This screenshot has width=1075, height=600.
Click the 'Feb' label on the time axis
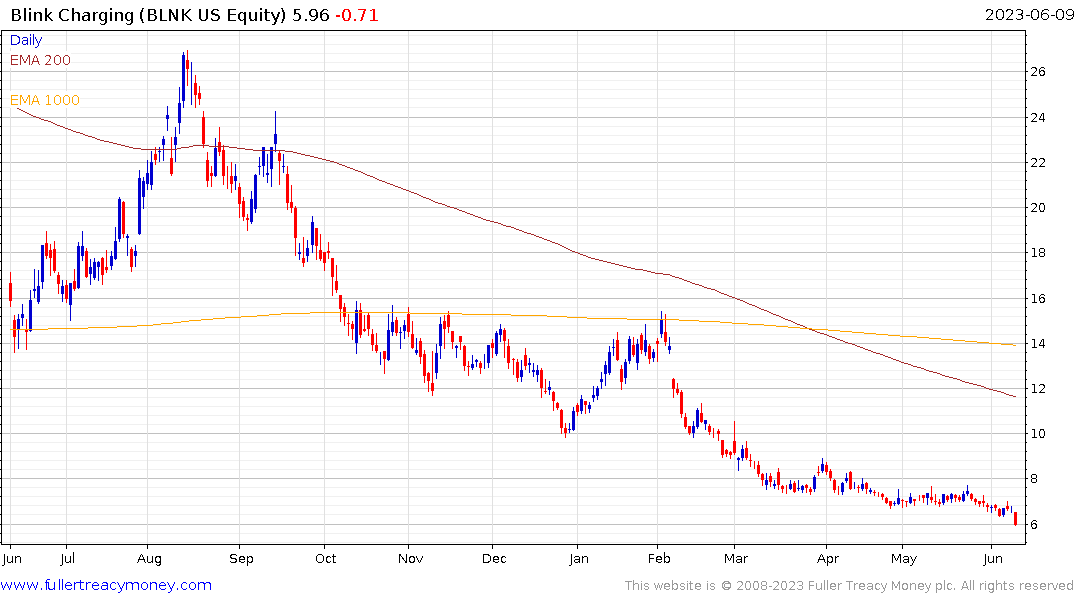(659, 559)
